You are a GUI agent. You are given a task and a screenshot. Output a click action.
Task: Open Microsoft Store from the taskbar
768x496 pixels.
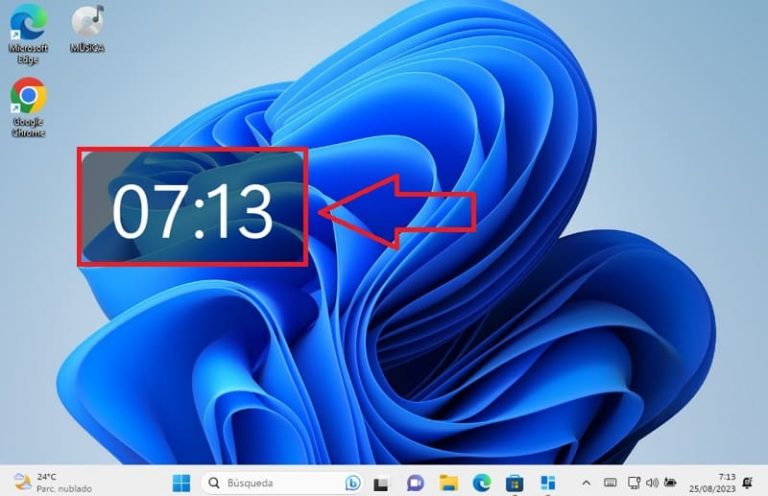pyautogui.click(x=514, y=483)
